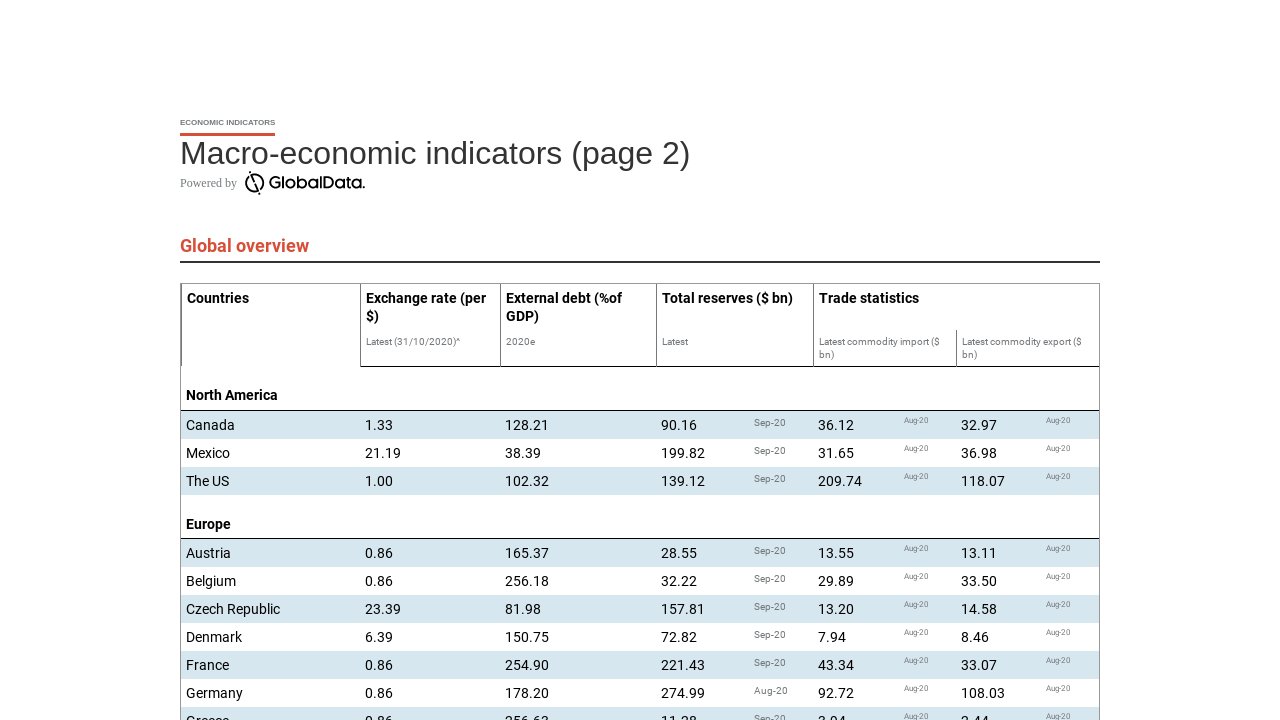The height and width of the screenshot is (720, 1280).
Task: Select the Countries column header
Action: pyautogui.click(x=217, y=298)
